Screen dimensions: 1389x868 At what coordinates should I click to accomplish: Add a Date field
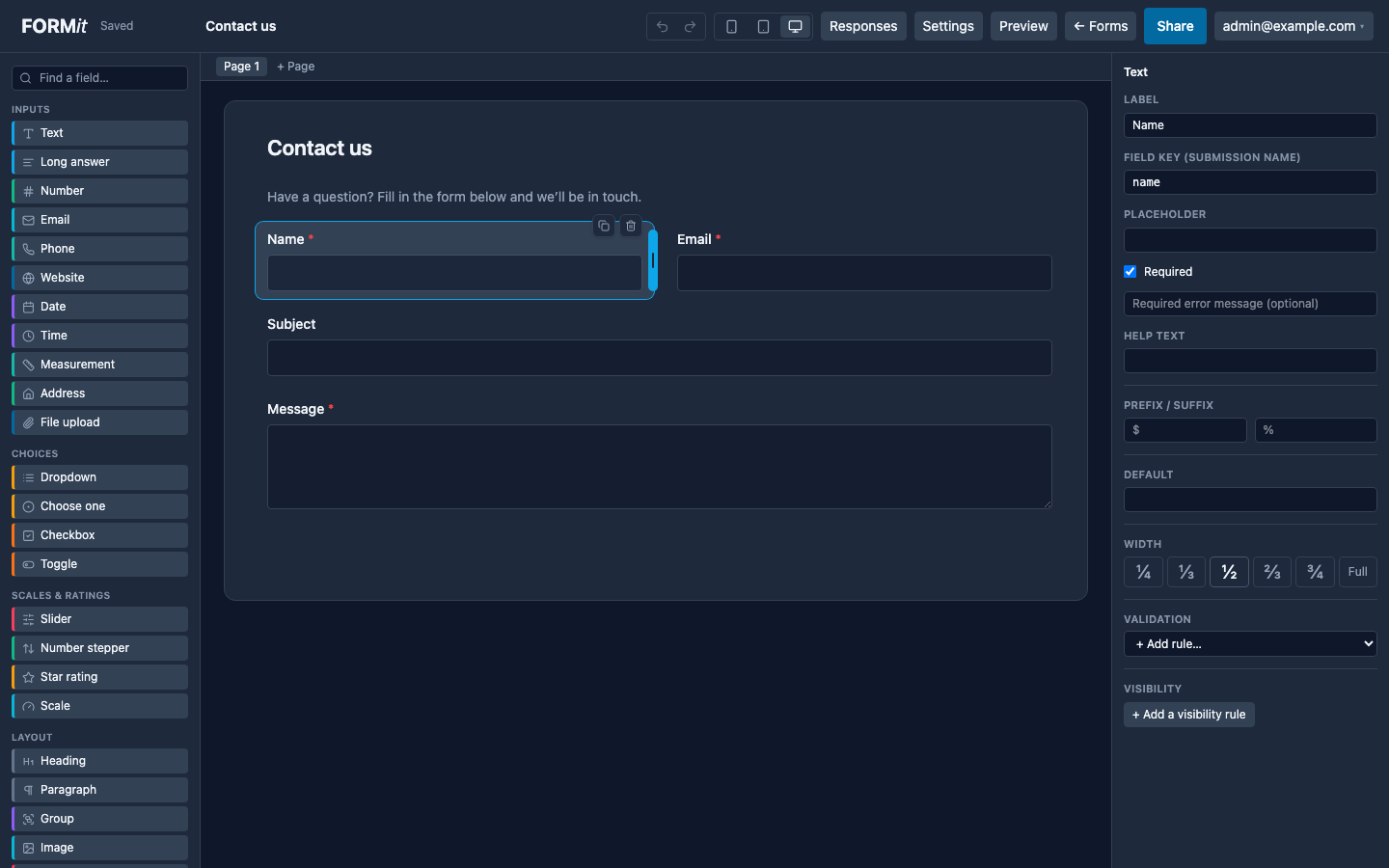pyautogui.click(x=99, y=307)
